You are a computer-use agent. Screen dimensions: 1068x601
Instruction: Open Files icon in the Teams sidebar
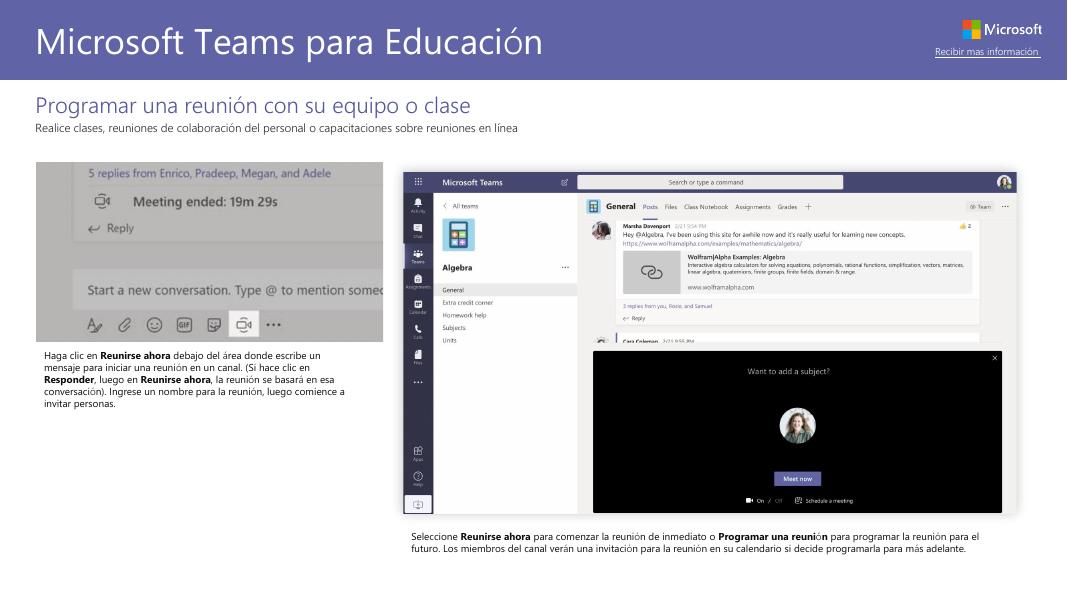418,356
